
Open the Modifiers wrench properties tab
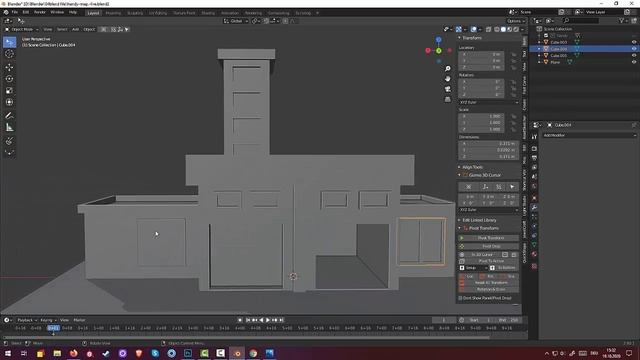pyautogui.click(x=534, y=208)
